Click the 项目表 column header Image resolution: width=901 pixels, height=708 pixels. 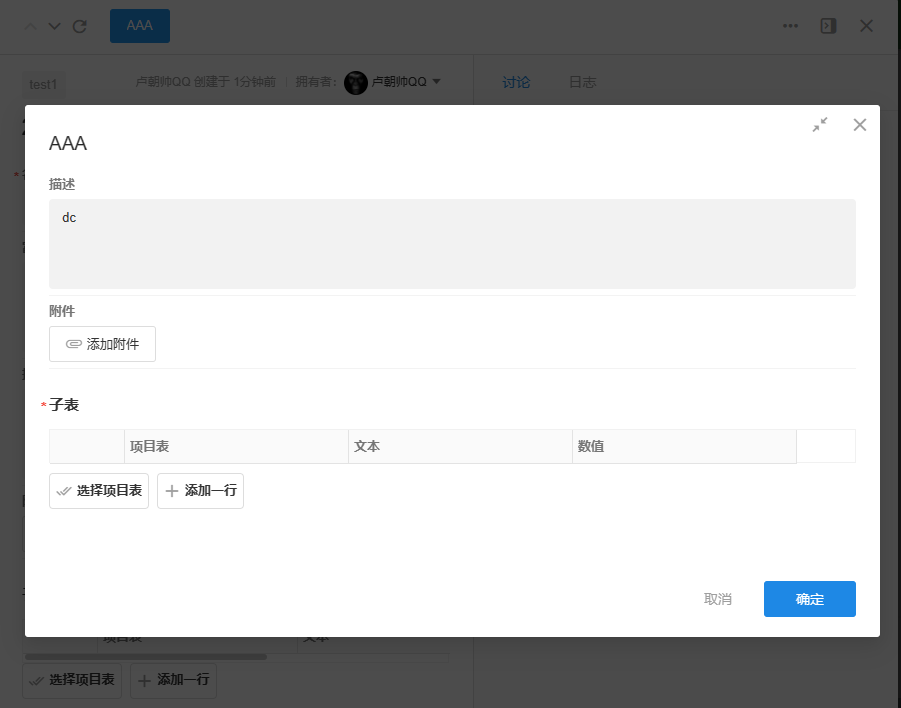tap(236, 446)
